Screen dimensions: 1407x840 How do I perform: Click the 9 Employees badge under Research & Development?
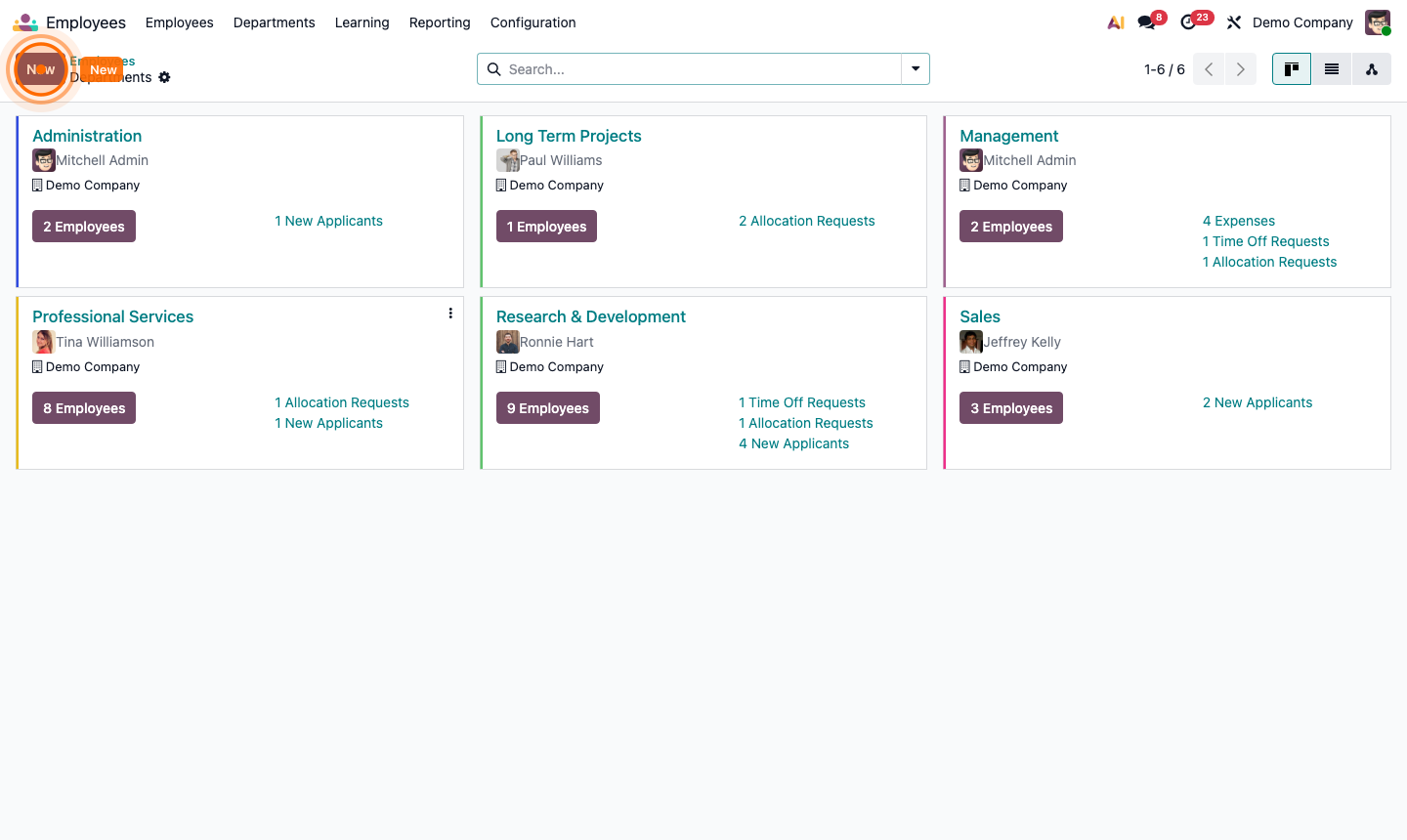coord(548,407)
